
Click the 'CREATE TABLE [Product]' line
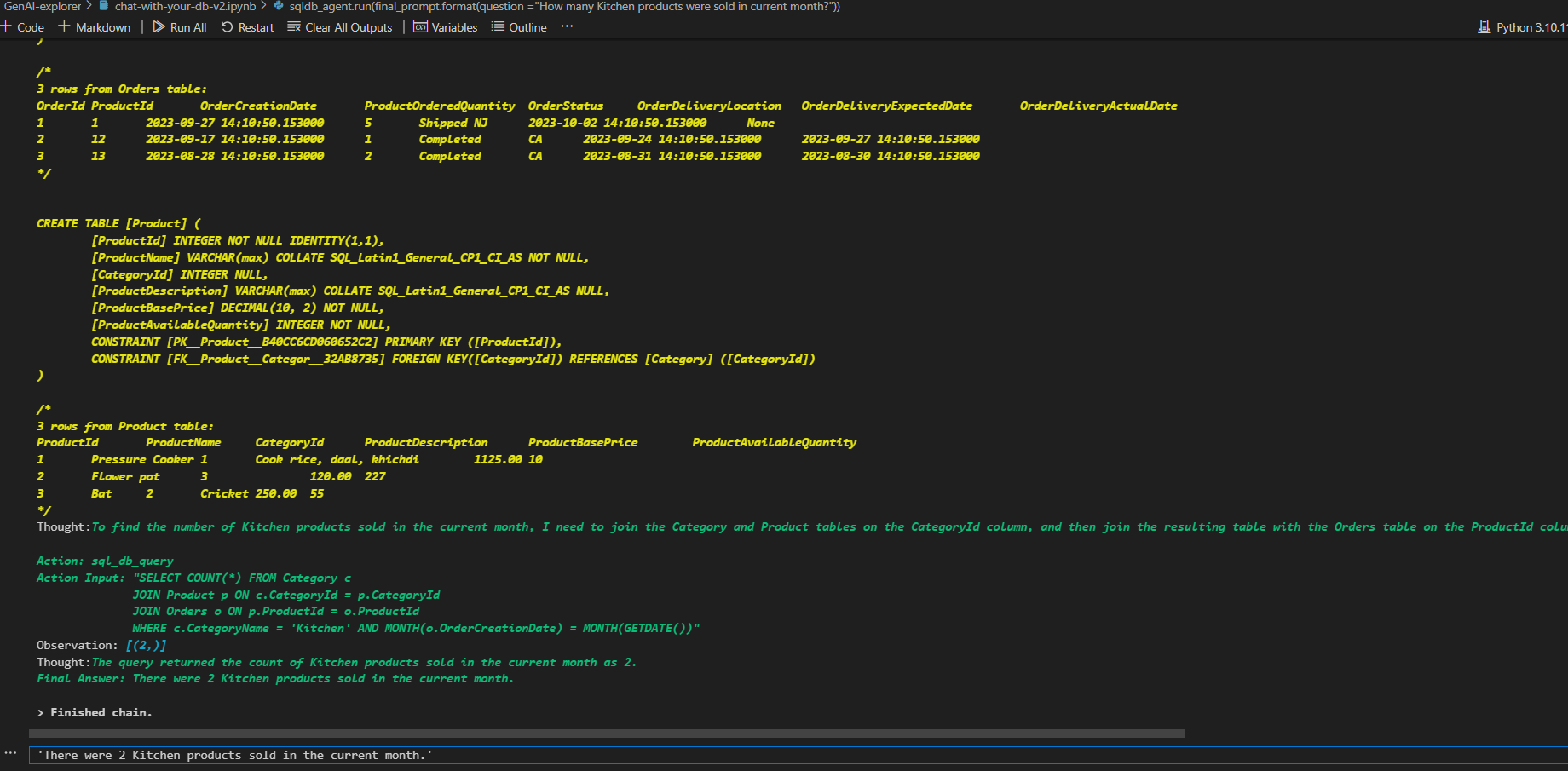(x=118, y=223)
